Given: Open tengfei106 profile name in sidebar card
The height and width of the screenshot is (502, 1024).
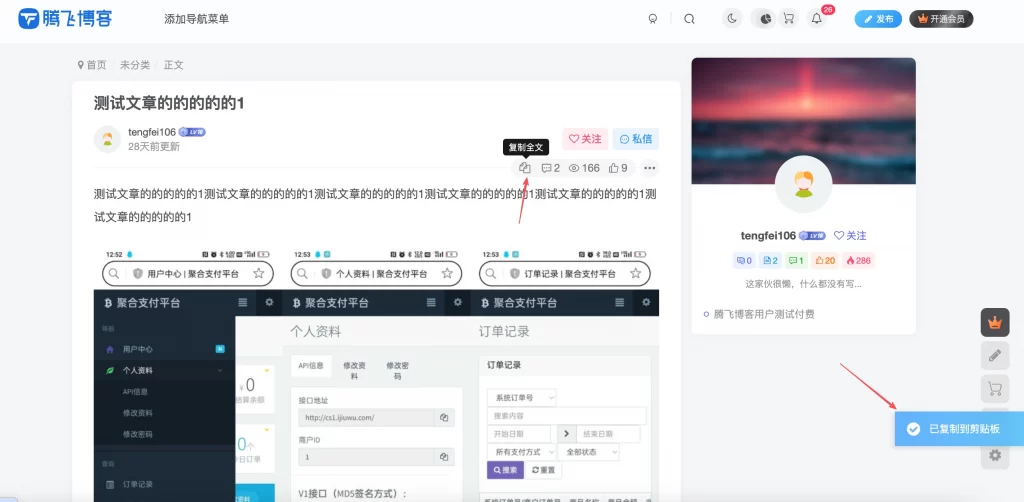Looking at the screenshot, I should point(768,236).
